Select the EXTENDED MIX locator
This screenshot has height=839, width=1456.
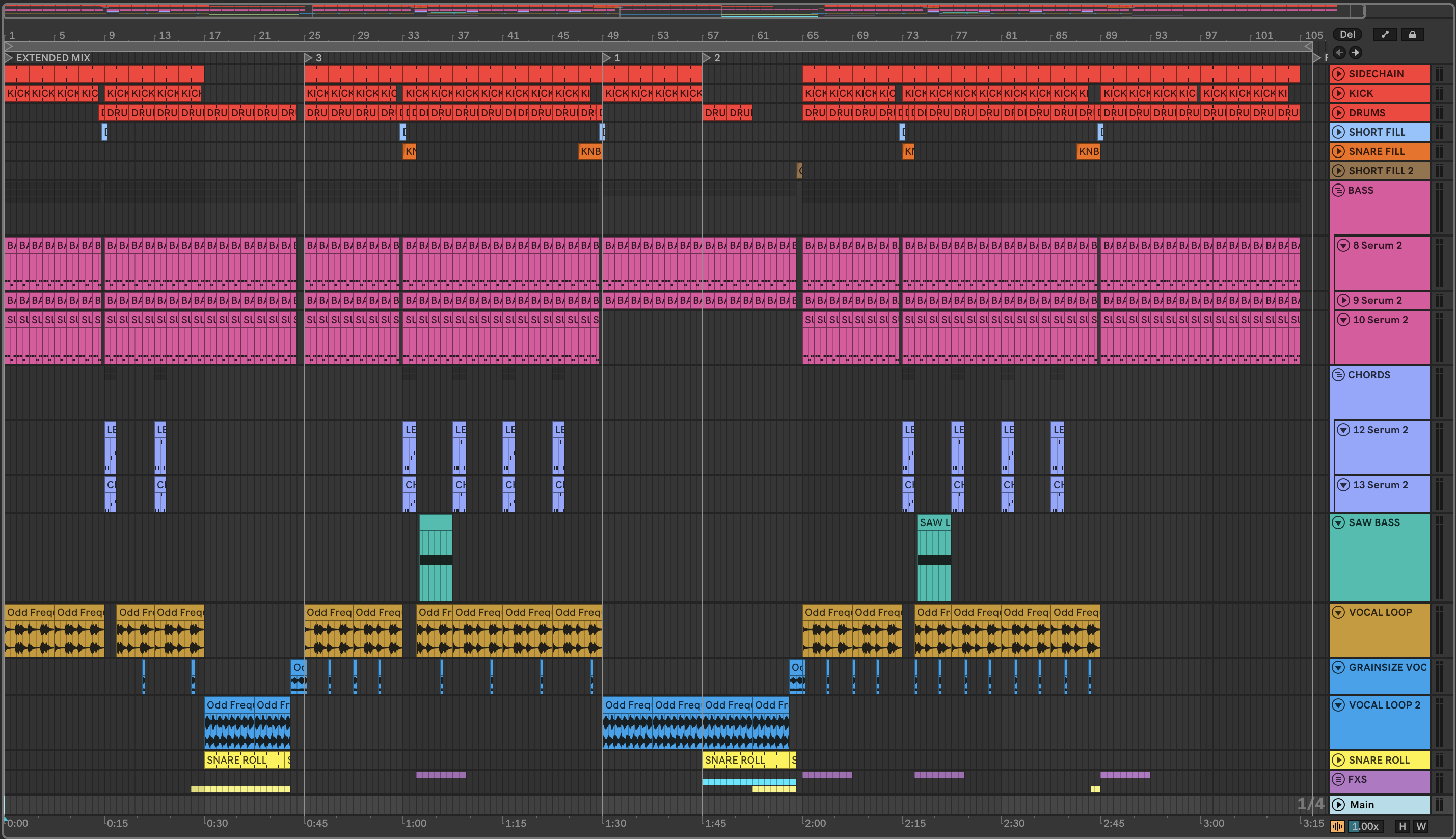(53, 58)
